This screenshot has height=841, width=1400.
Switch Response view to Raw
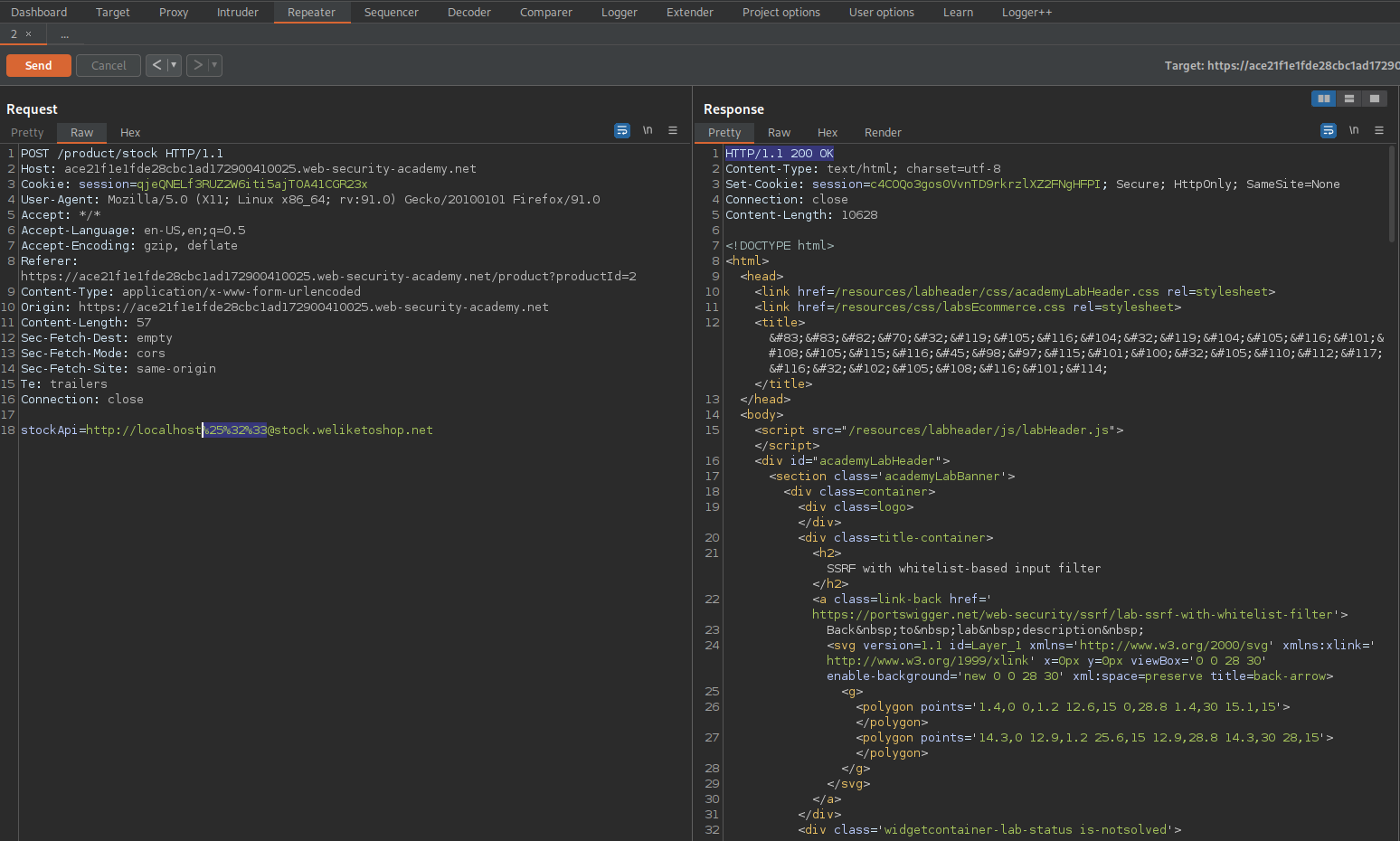point(779,132)
